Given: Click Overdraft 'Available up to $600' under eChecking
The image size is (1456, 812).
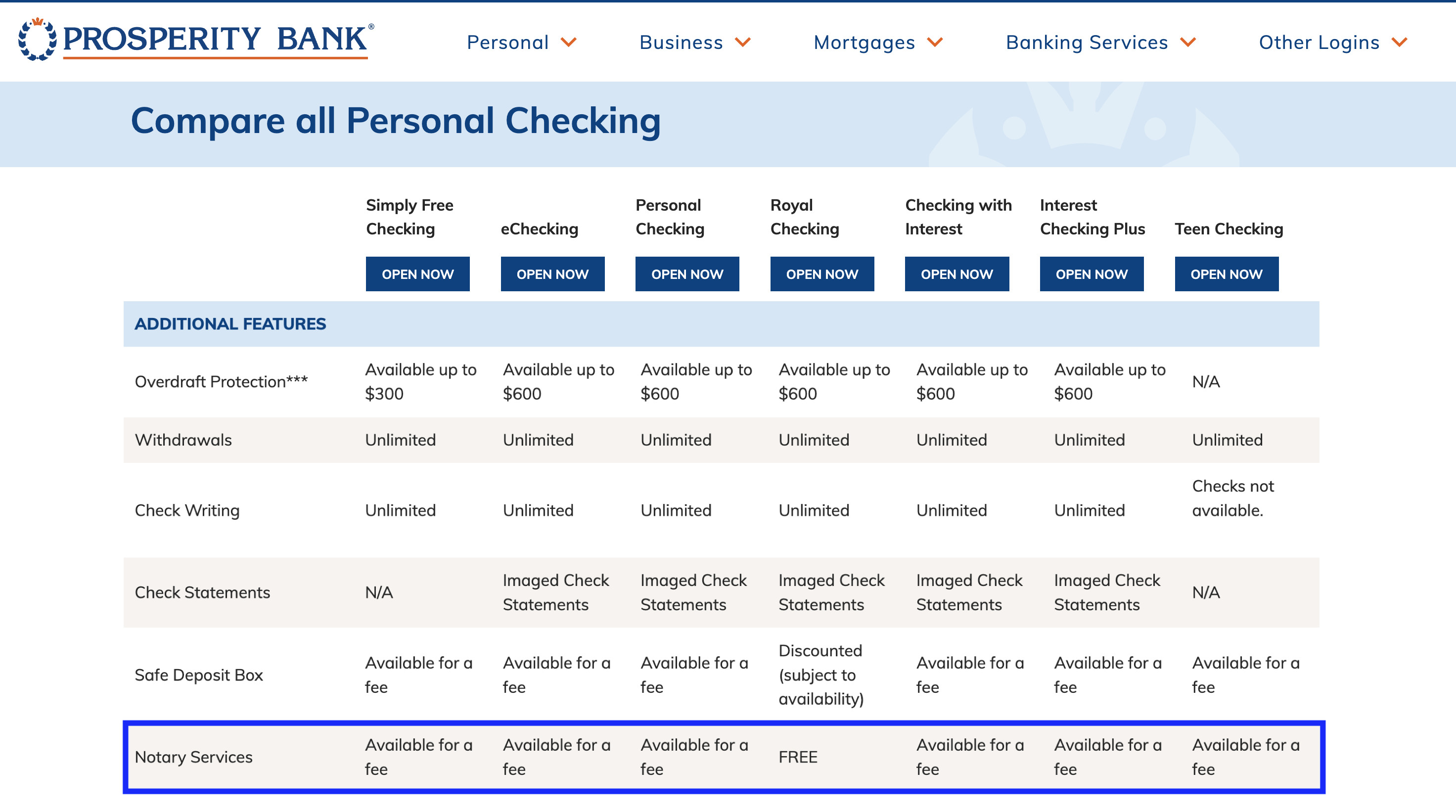Looking at the screenshot, I should pyautogui.click(x=558, y=382).
